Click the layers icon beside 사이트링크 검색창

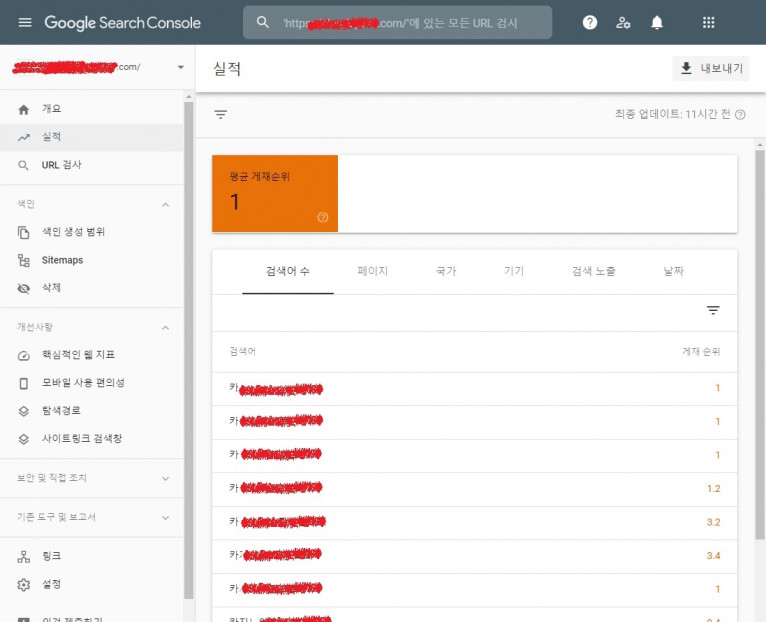pos(23,439)
